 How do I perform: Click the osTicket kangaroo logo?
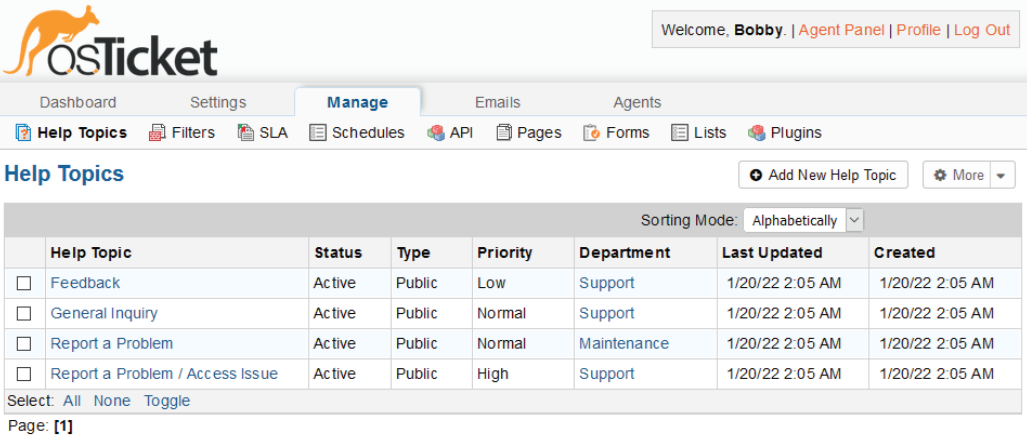click(110, 41)
